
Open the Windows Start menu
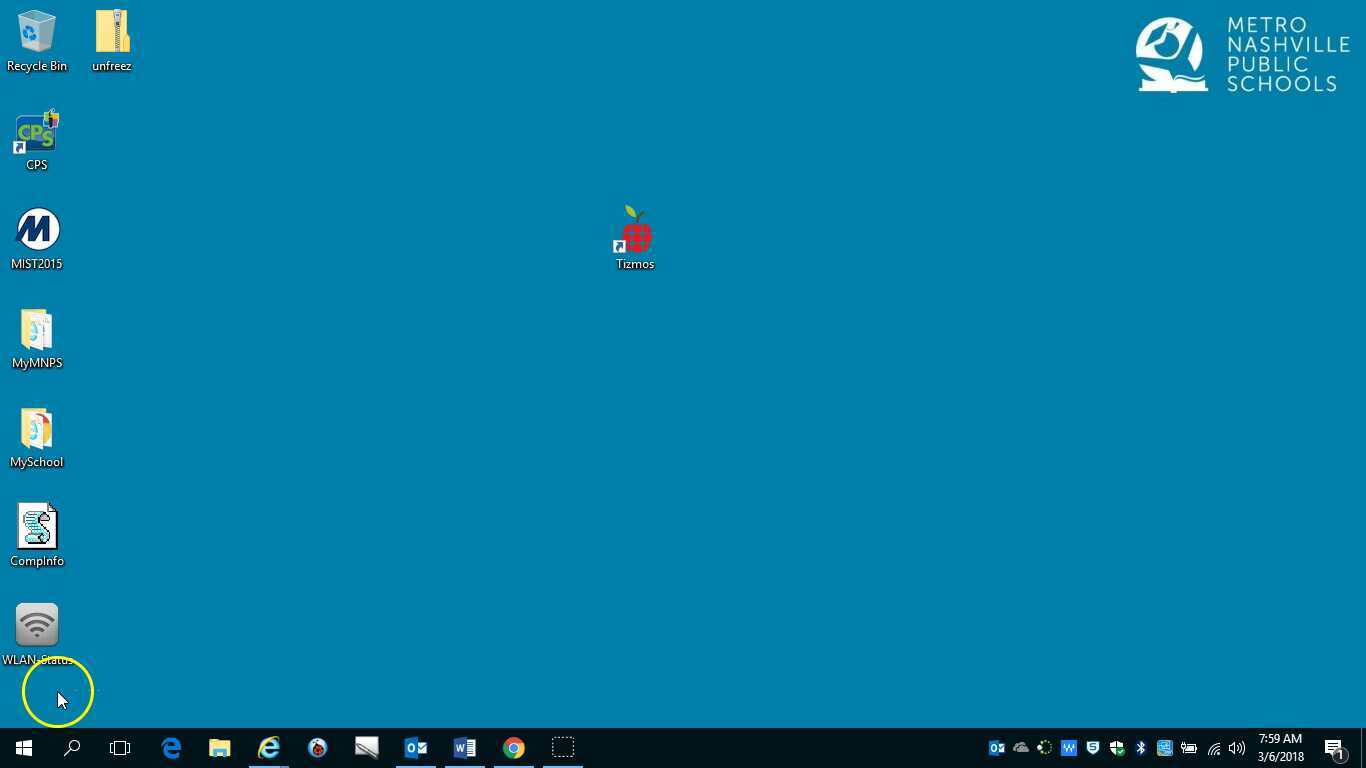coord(24,748)
